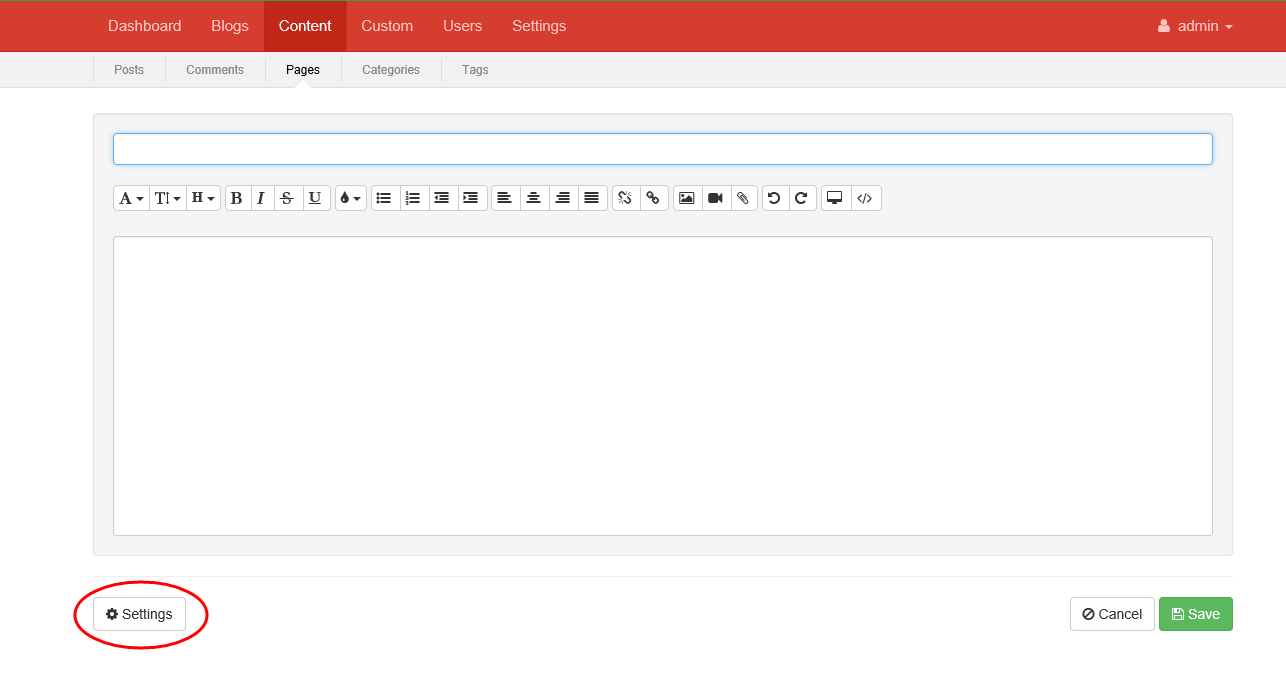This screenshot has height=682, width=1286.
Task: Open the Dashboard menu item
Action: click(144, 26)
